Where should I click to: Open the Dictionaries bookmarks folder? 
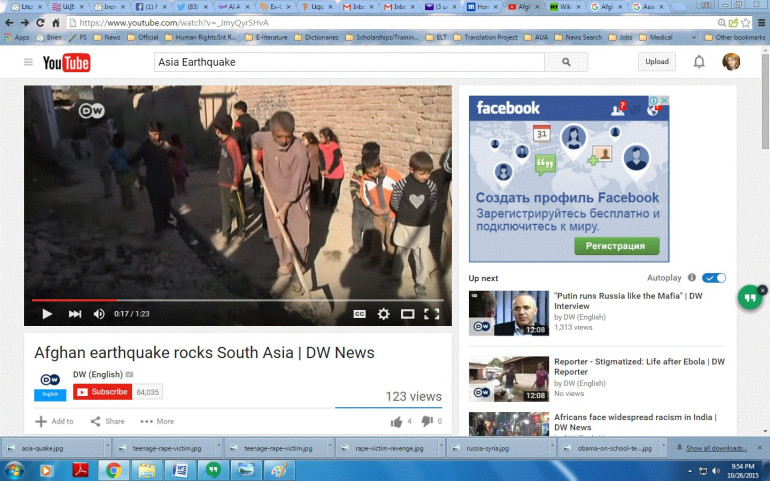[x=317, y=37]
